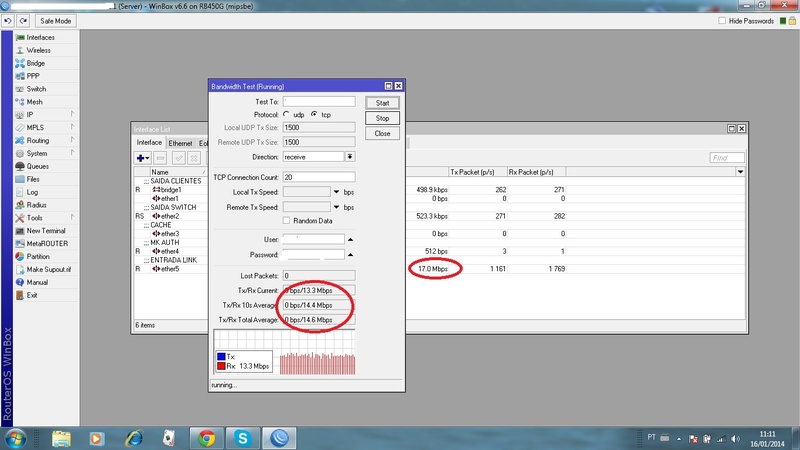The width and height of the screenshot is (800, 450).
Task: Open the Files menu icon
Action: [x=20, y=179]
